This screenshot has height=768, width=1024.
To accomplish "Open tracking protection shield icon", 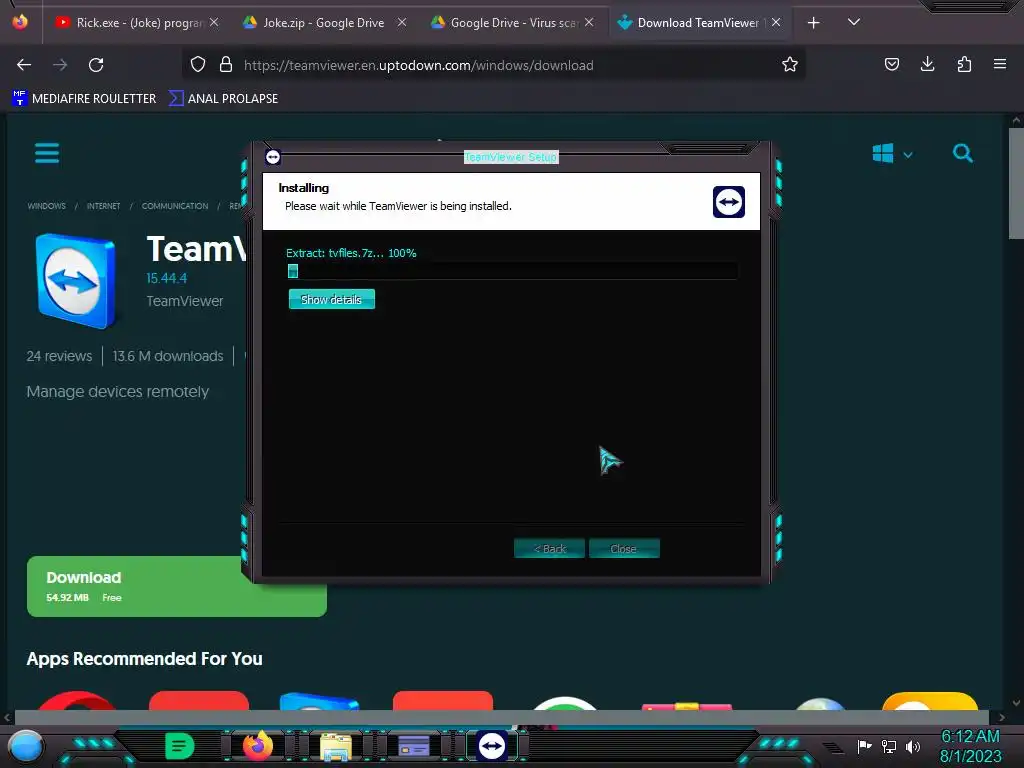I will [198, 65].
